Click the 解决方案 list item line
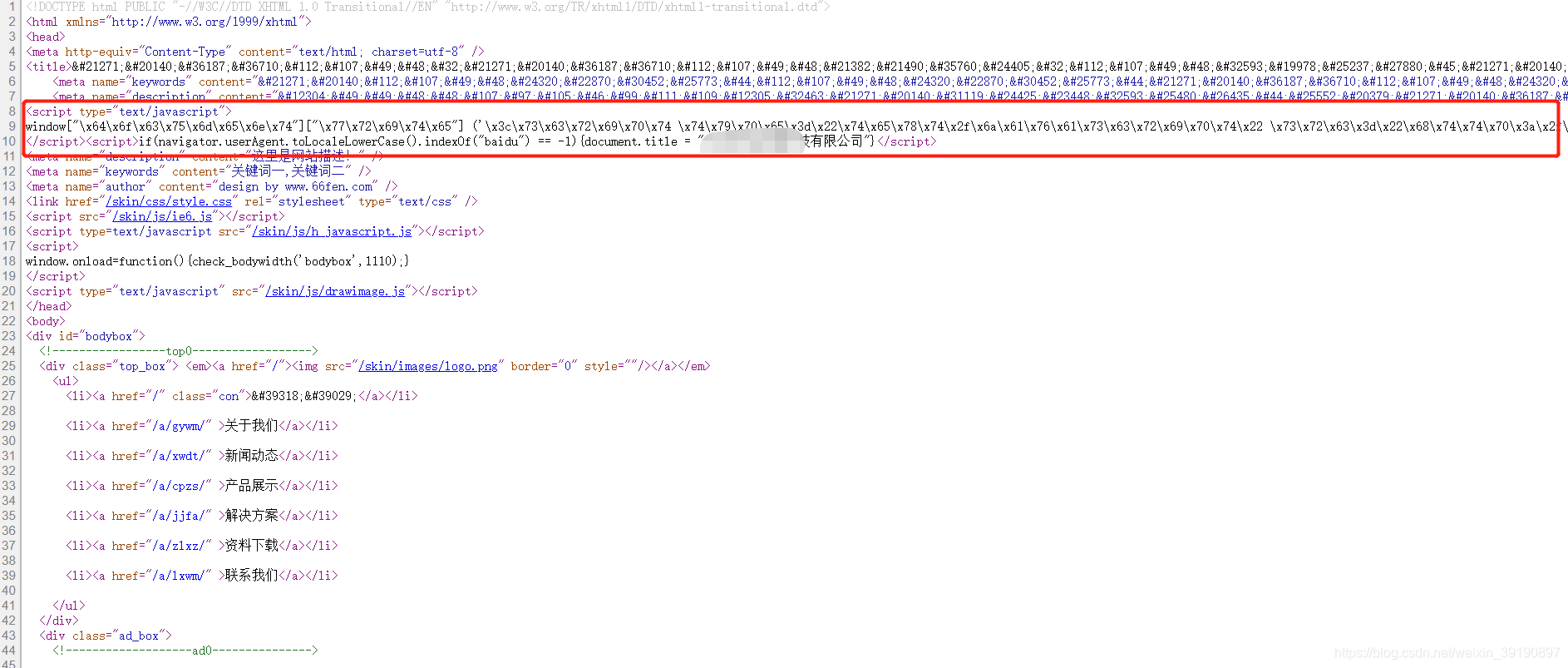1568x668 pixels. [x=202, y=516]
